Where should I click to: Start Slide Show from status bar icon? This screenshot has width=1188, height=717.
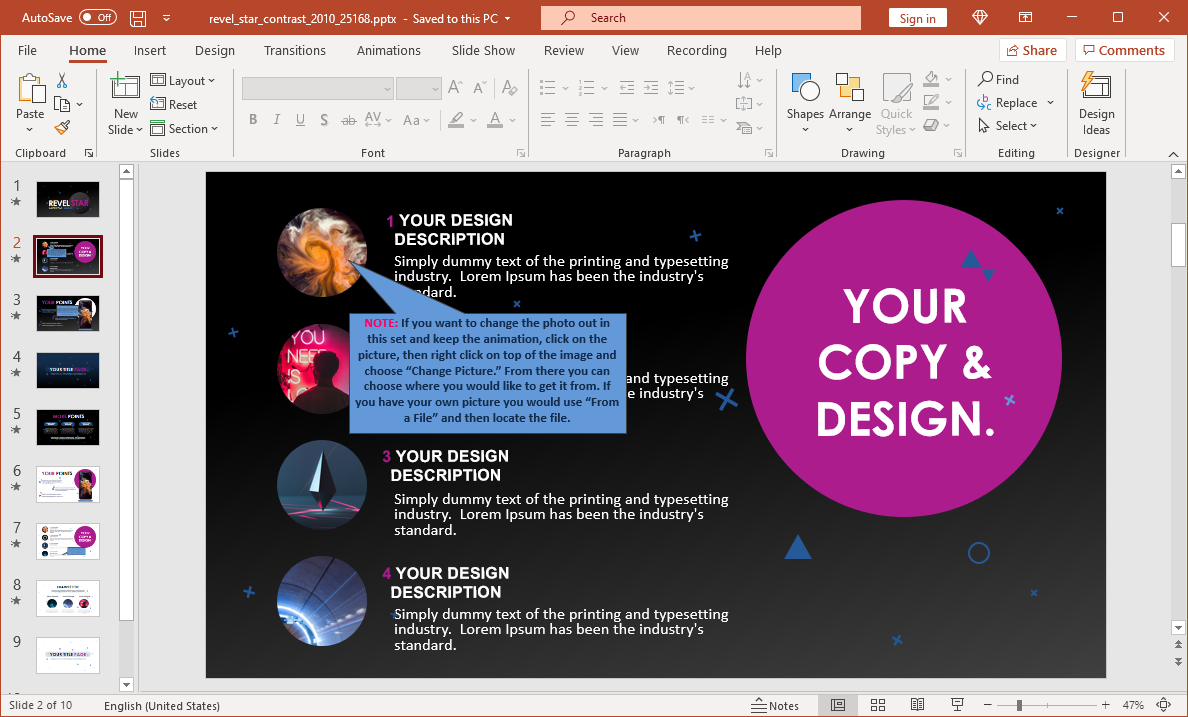coord(957,705)
